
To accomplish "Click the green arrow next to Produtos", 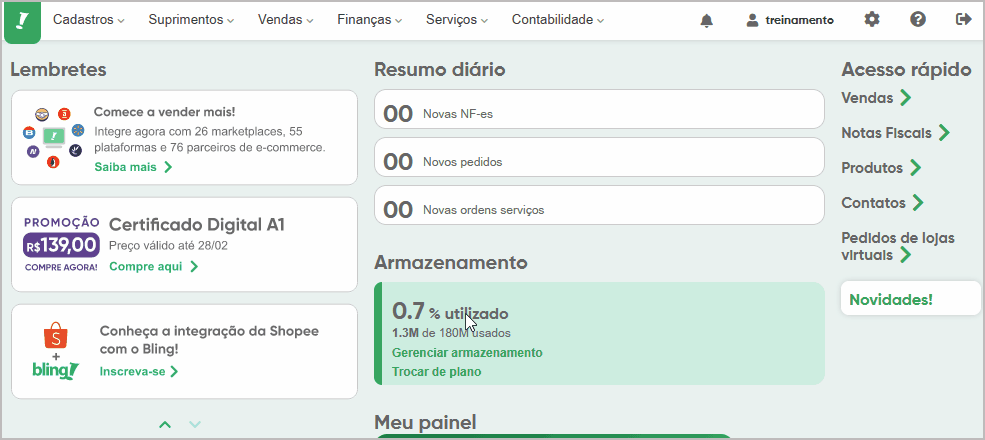I will coord(915,168).
